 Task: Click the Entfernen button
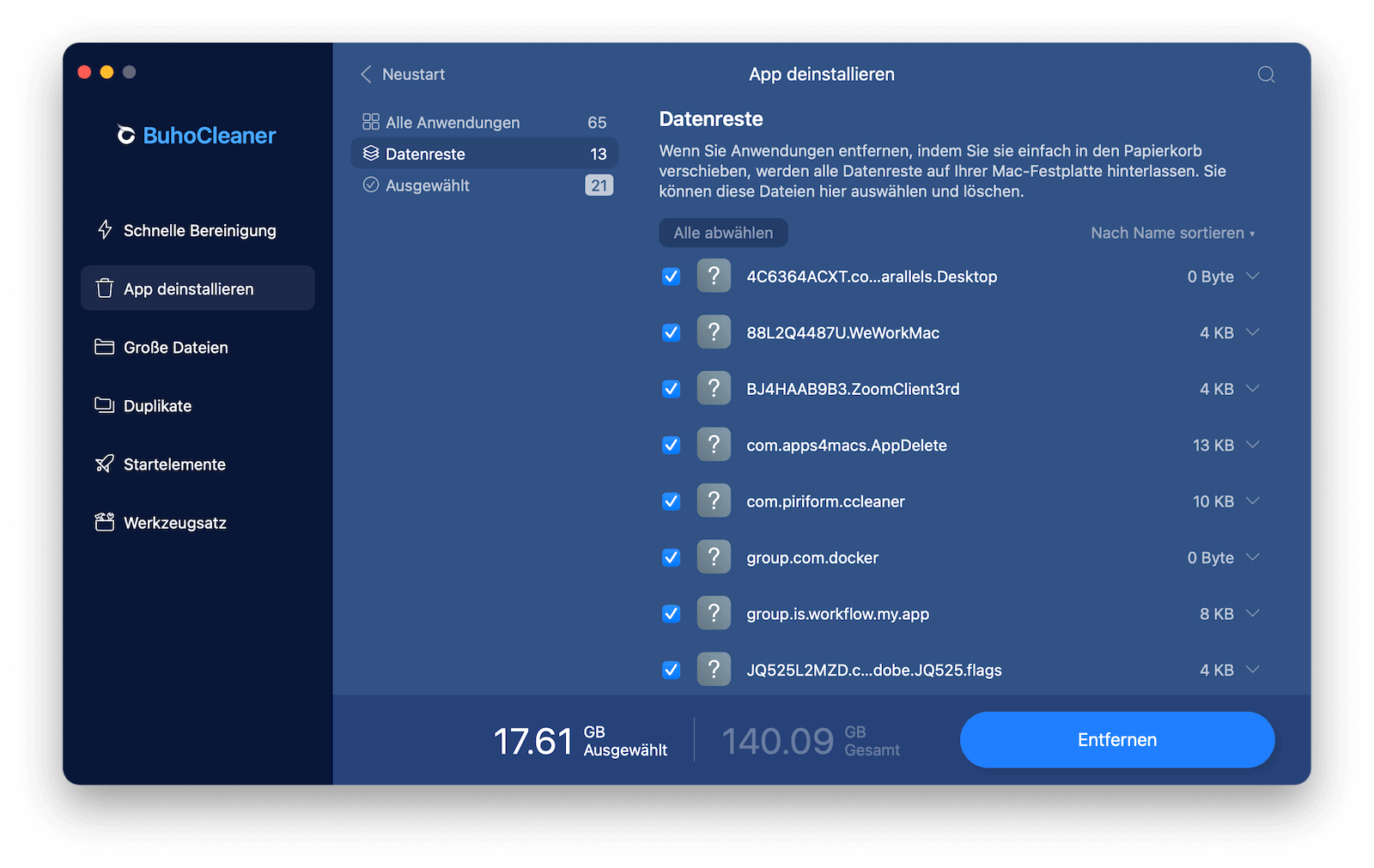click(x=1117, y=740)
